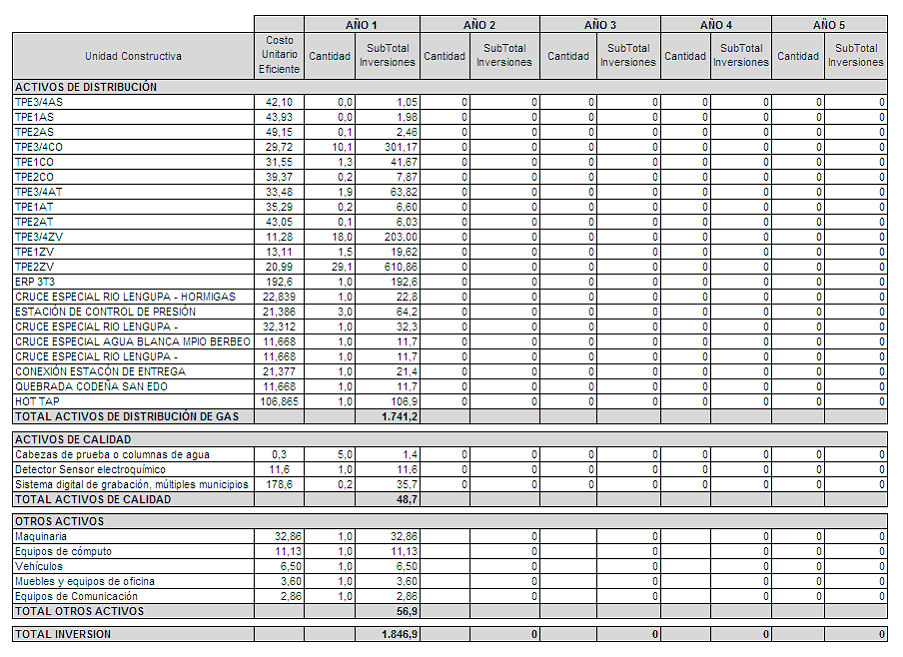Select the TOTAL OTROS ACTIVOS row label
The width and height of the screenshot is (903, 657).
[x=80, y=611]
